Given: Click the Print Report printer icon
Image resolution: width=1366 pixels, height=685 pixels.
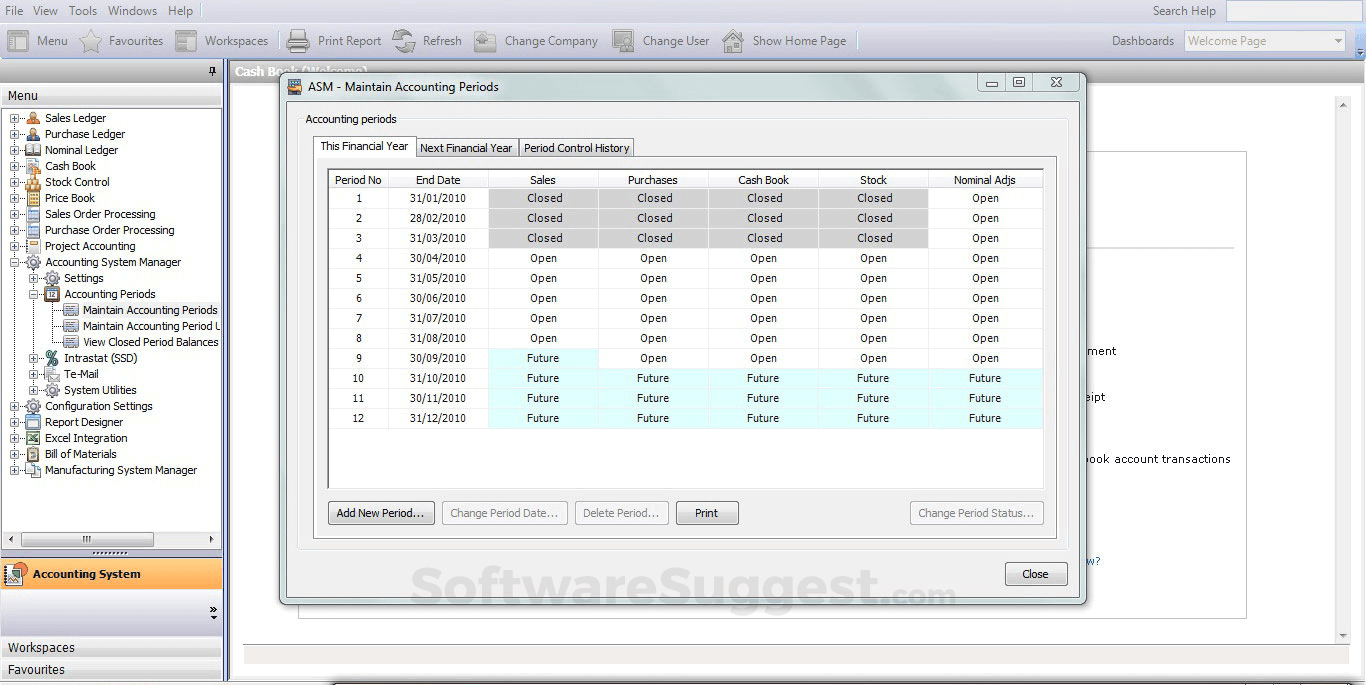Looking at the screenshot, I should pos(298,41).
